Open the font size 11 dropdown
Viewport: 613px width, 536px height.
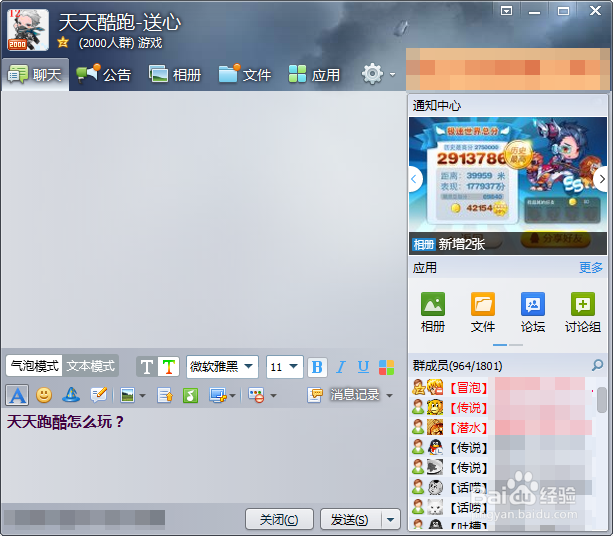click(285, 367)
